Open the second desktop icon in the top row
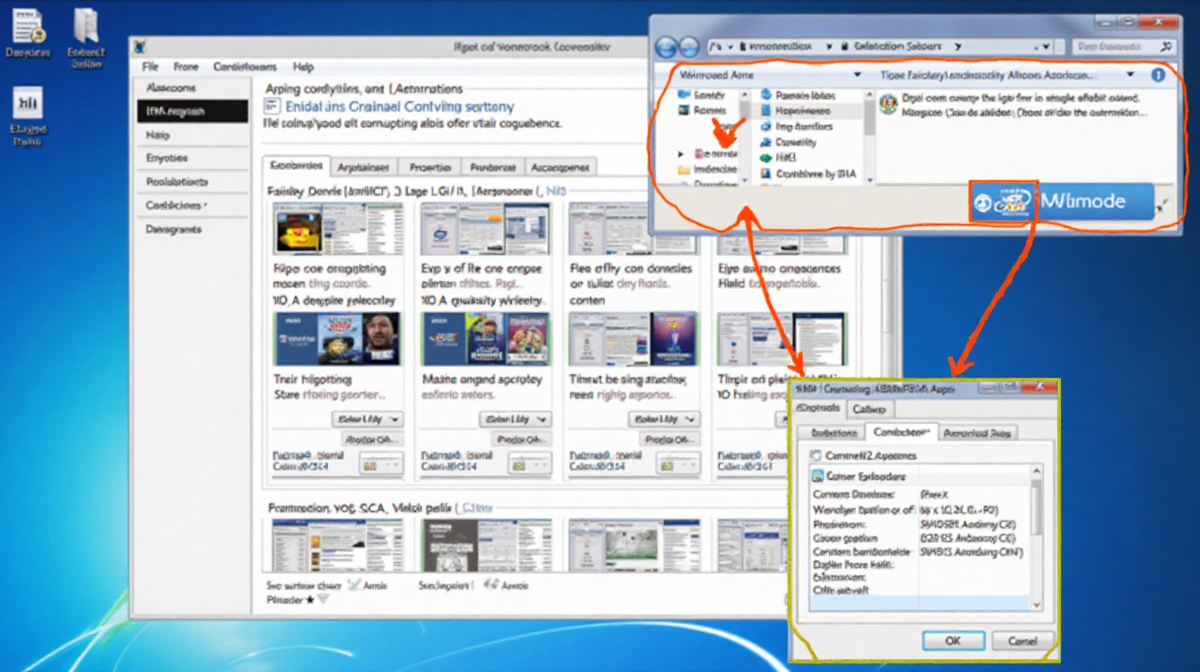The width and height of the screenshot is (1200, 672). (85, 37)
